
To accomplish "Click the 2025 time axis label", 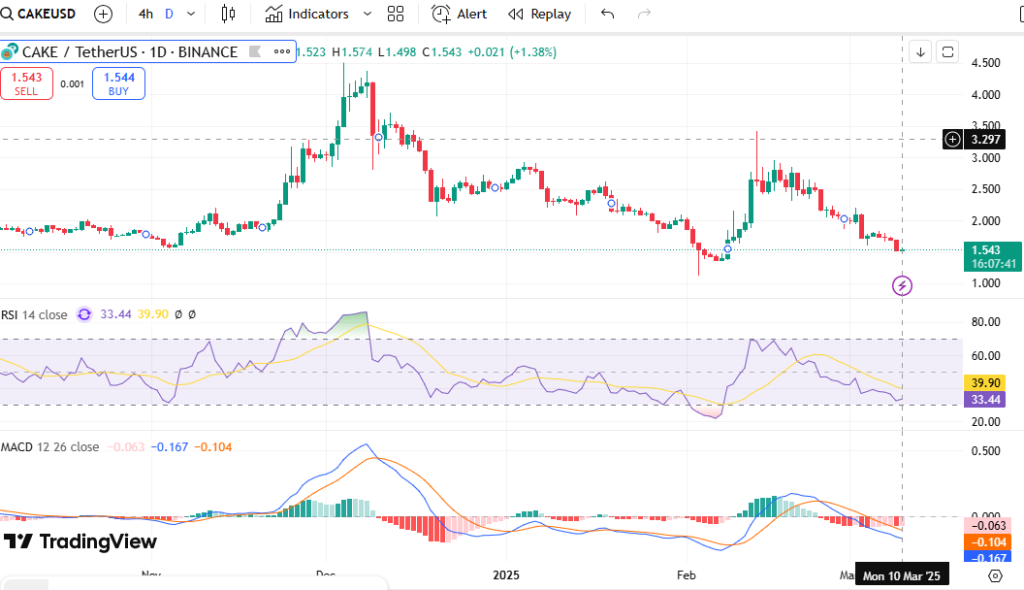I will tap(506, 575).
